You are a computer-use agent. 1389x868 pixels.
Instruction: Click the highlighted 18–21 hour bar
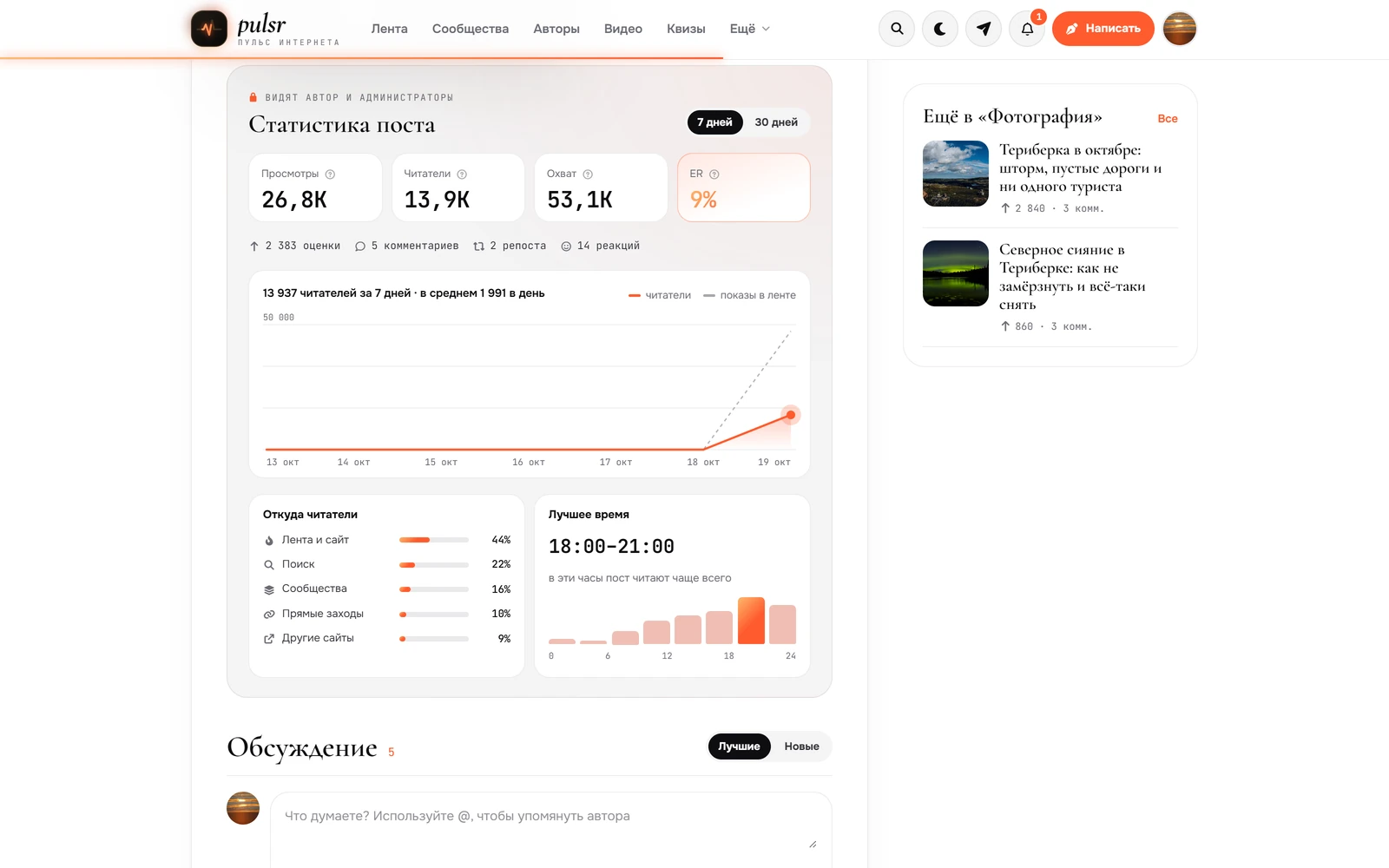tap(751, 621)
